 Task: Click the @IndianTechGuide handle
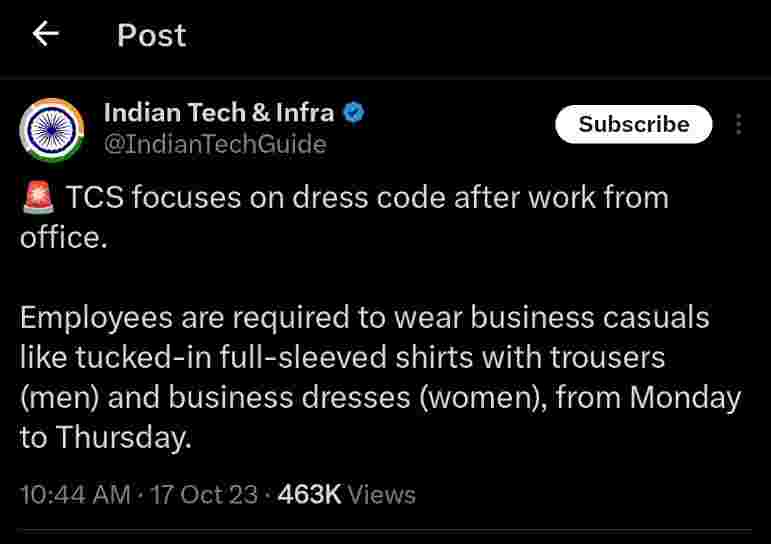215,145
